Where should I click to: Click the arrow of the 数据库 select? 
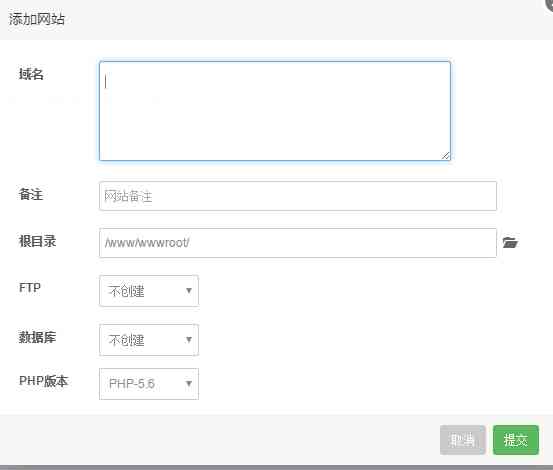189,340
